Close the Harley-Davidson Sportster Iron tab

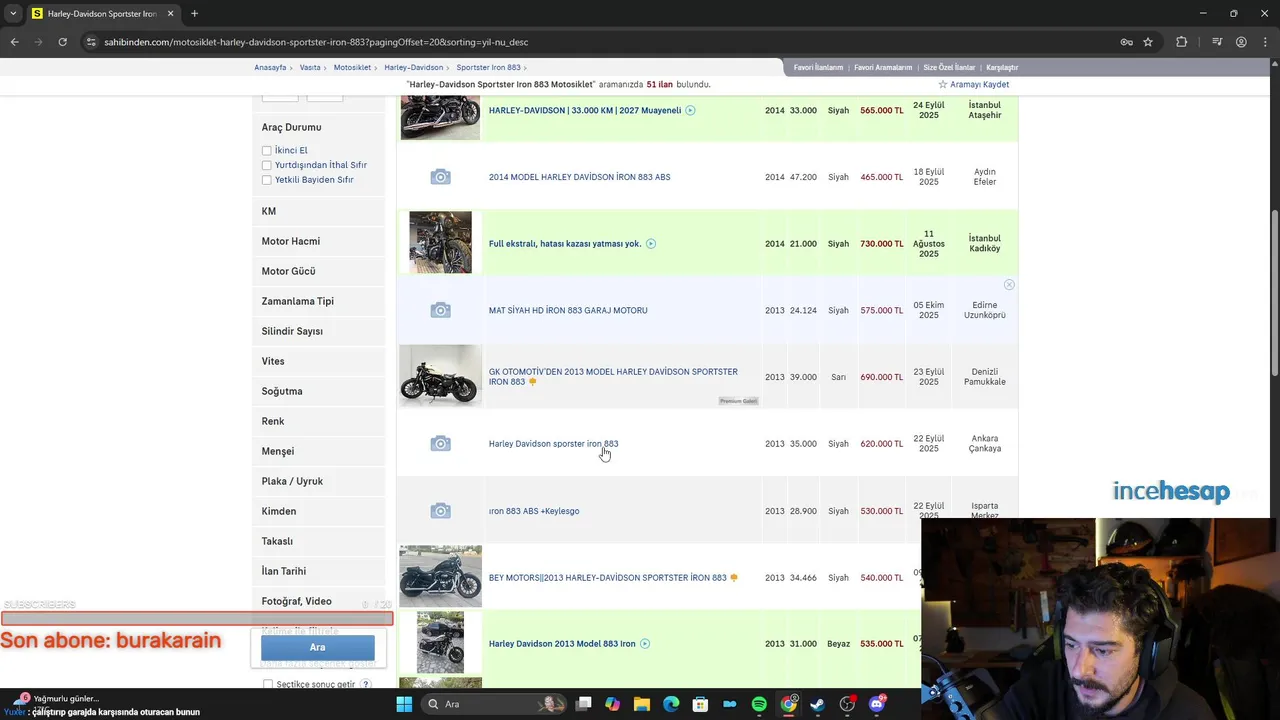170,14
